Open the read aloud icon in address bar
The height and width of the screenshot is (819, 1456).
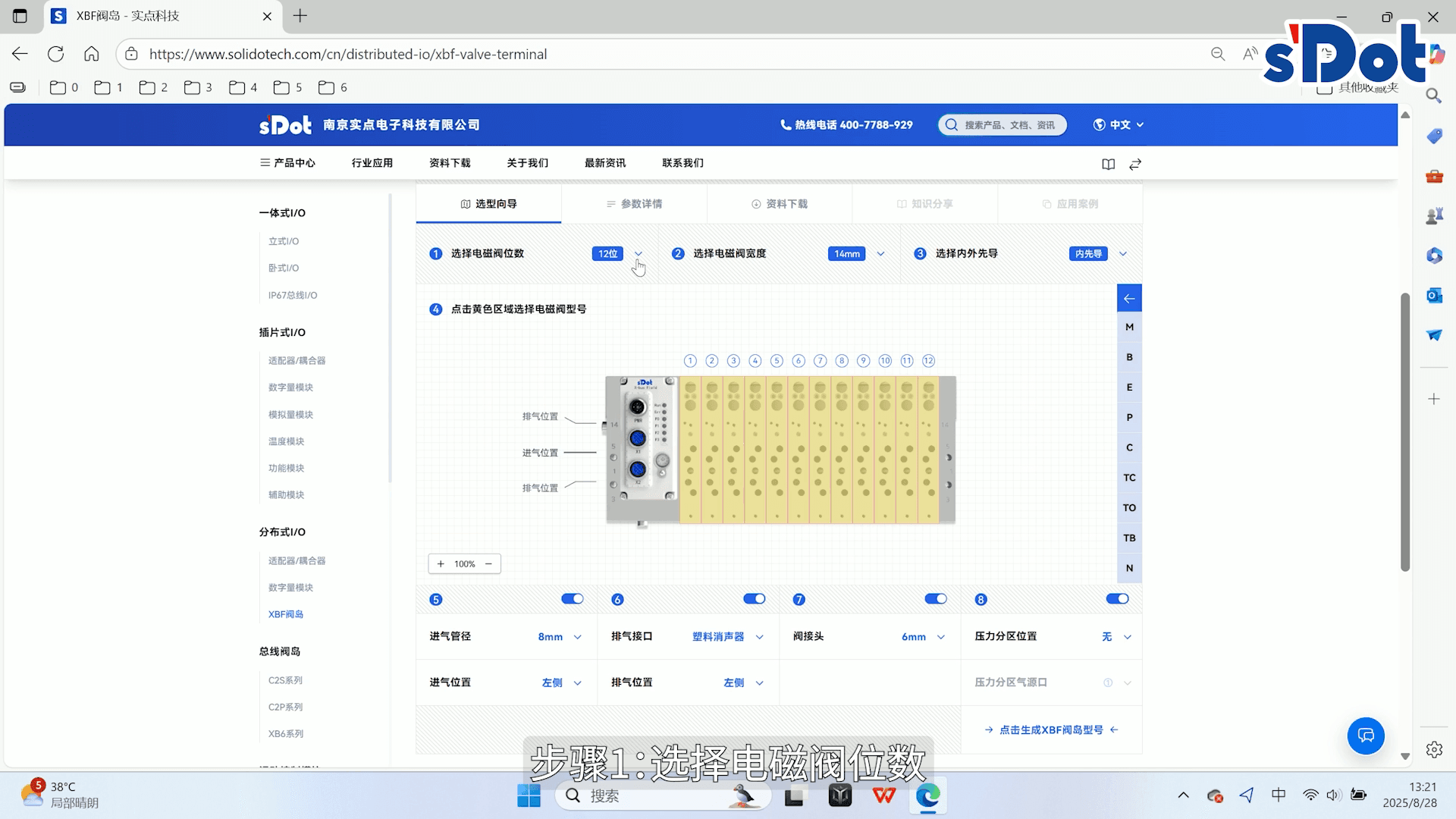point(1250,54)
